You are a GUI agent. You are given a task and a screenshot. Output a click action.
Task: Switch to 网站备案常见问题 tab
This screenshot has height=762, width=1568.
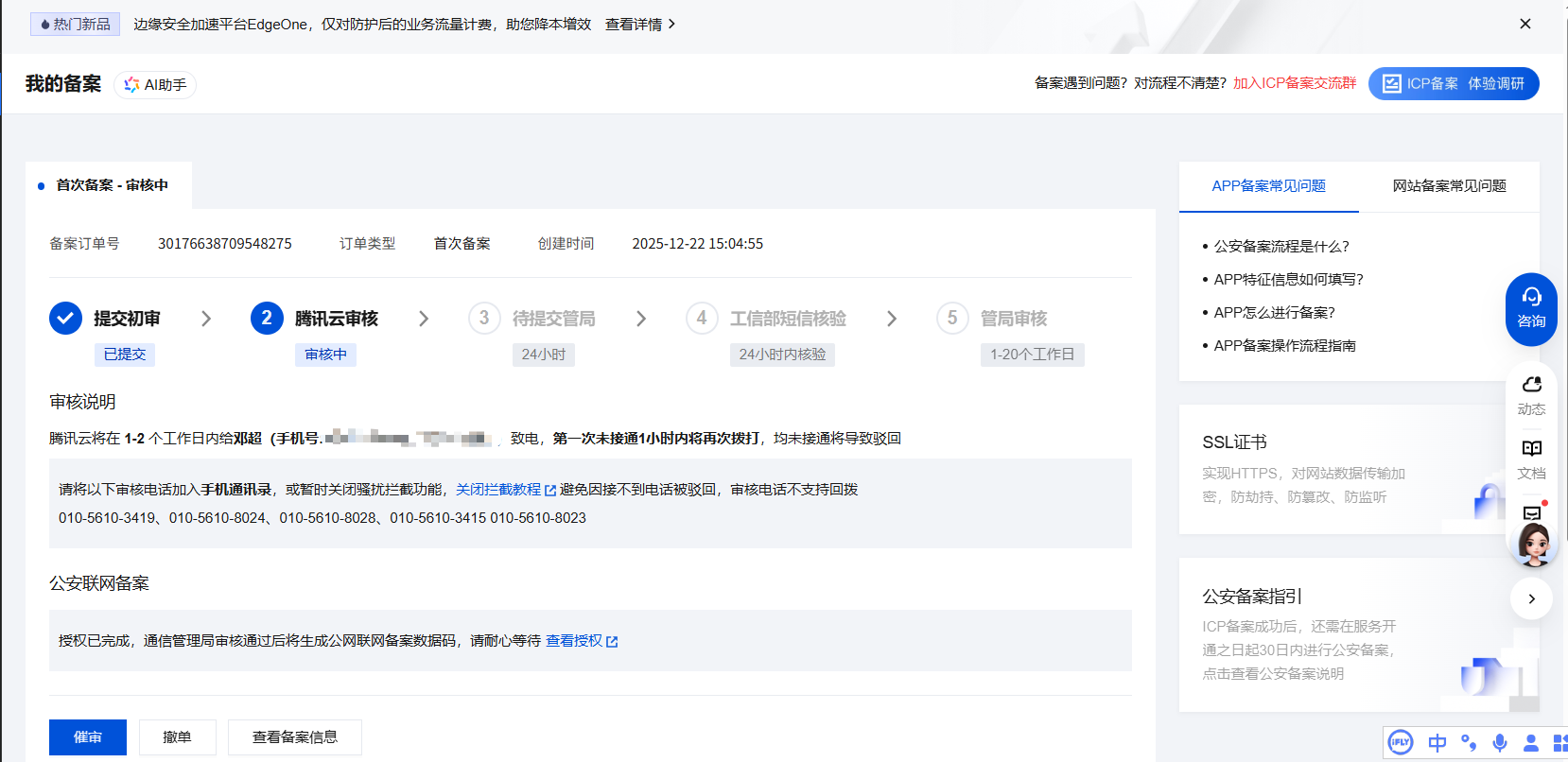click(1449, 186)
